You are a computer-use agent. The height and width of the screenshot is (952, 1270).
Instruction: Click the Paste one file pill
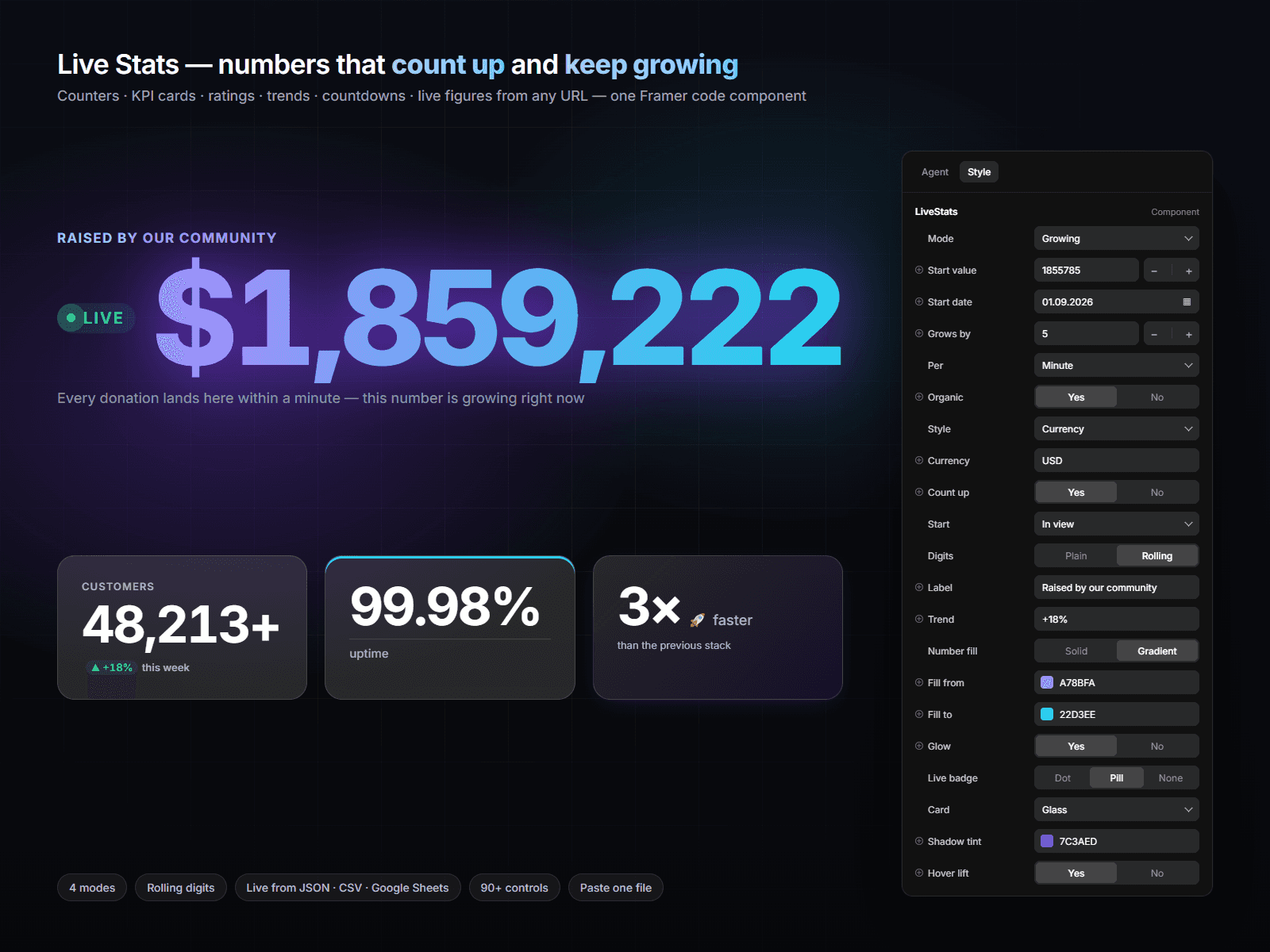[x=616, y=888]
